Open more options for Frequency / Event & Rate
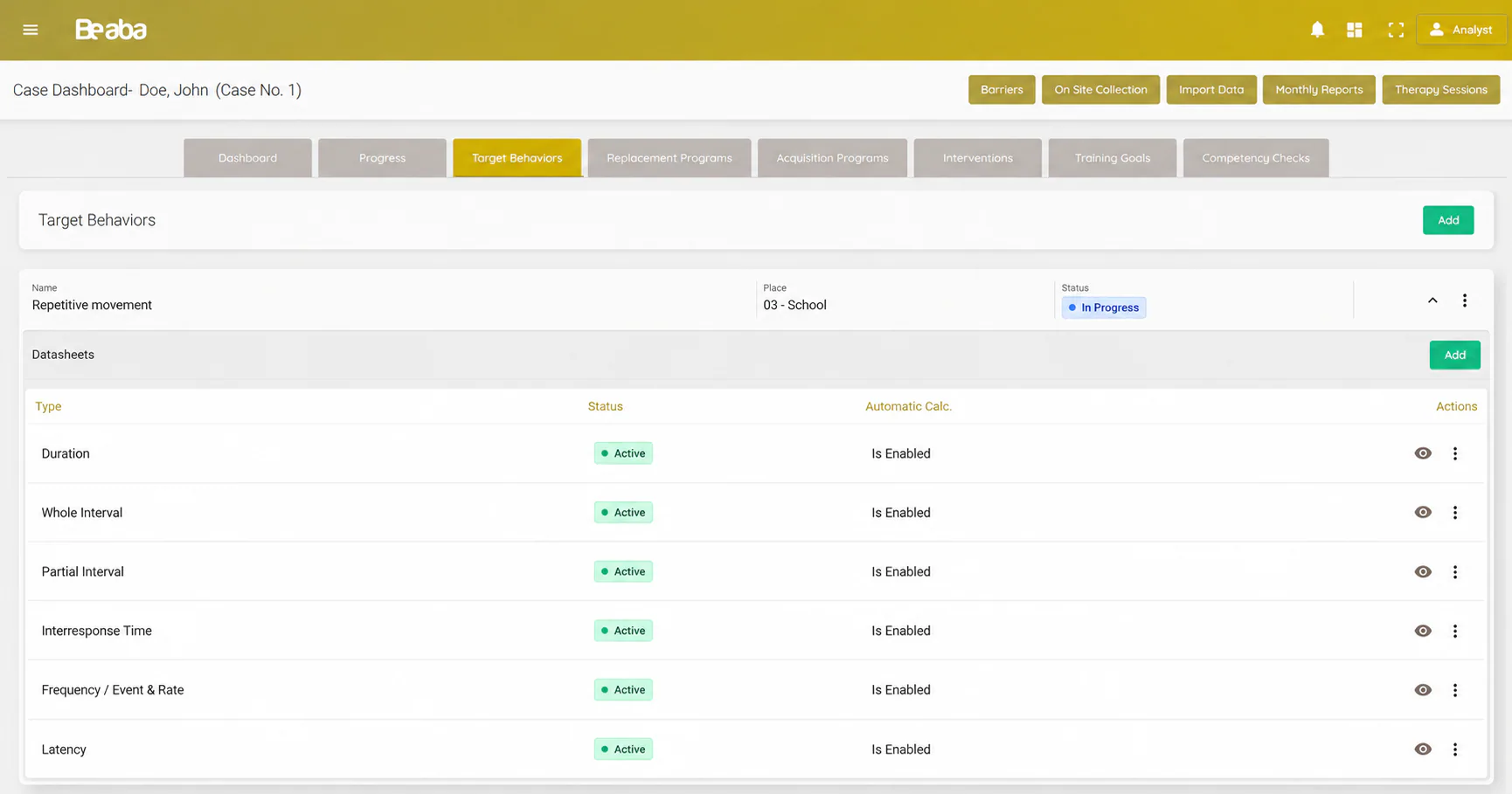The image size is (1512, 794). [1455, 690]
